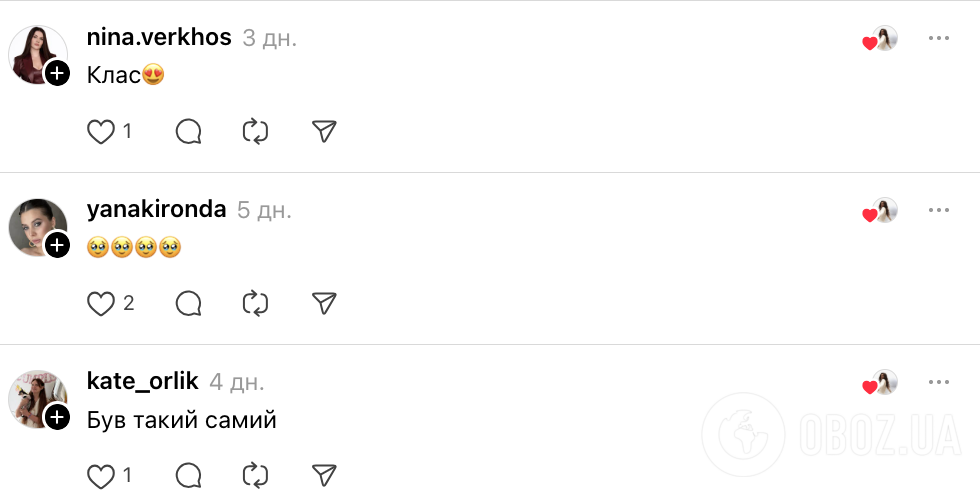This screenshot has height=492, width=980.
Task: Reply to yanakironda's comment
Action: [189, 303]
